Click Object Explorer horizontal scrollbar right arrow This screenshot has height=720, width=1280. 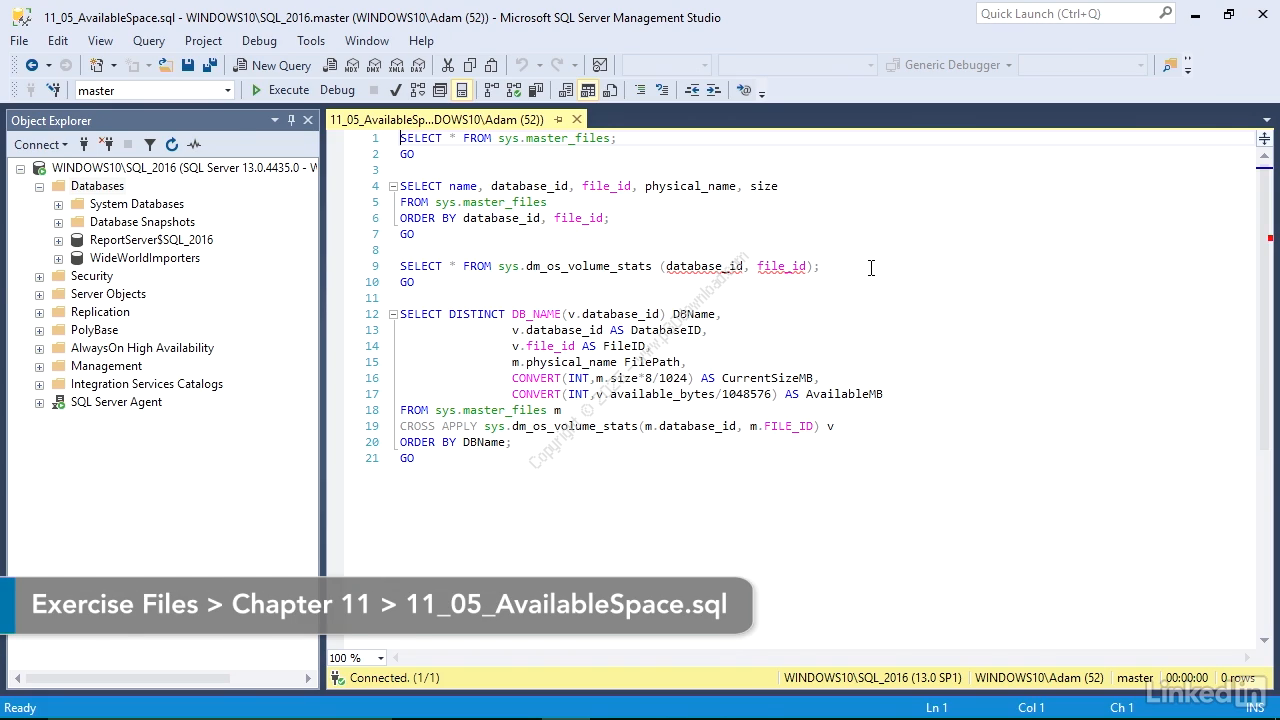[x=308, y=678]
